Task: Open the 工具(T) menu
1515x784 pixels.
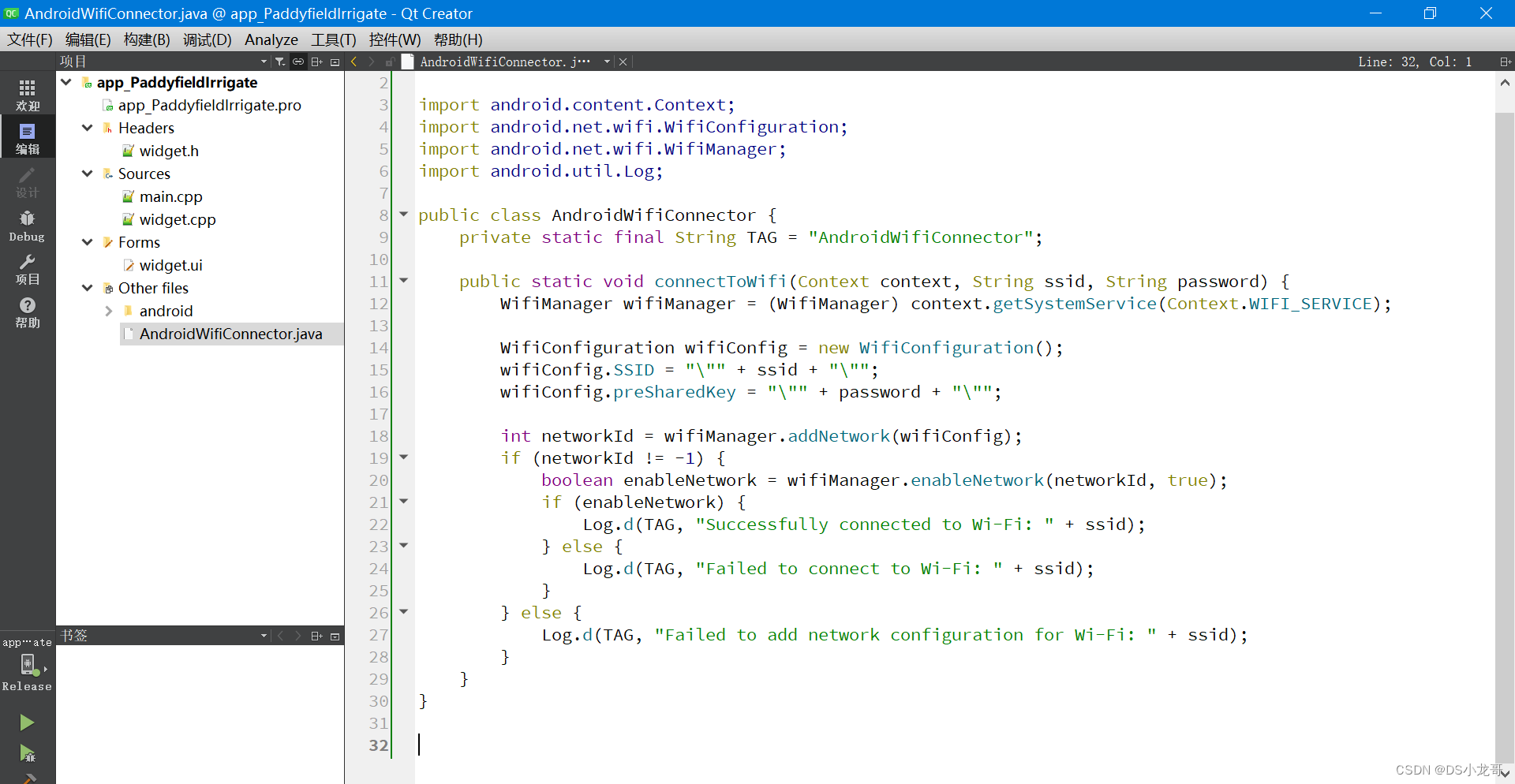Action: tap(334, 39)
